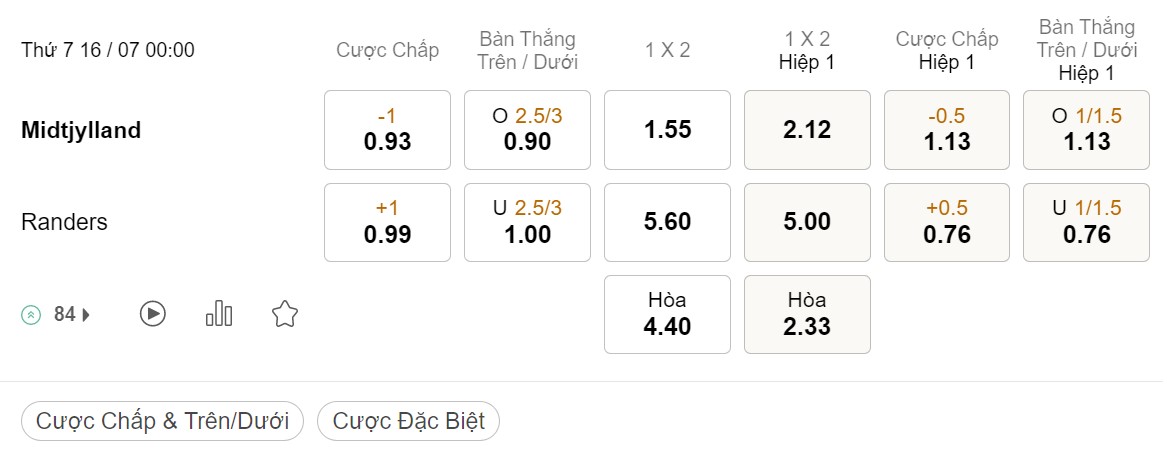
Task: Select Midtjylland handicap -1 at 0.93
Action: click(388, 130)
